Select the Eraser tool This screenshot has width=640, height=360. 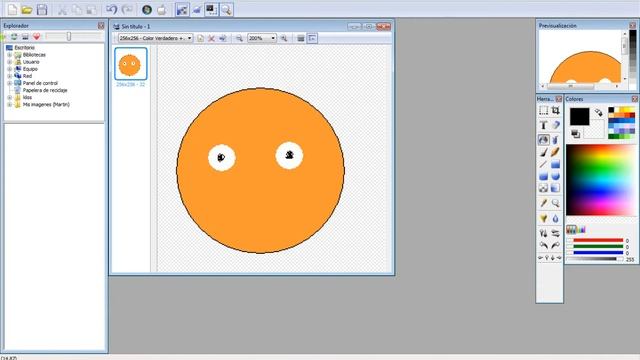(x=556, y=125)
